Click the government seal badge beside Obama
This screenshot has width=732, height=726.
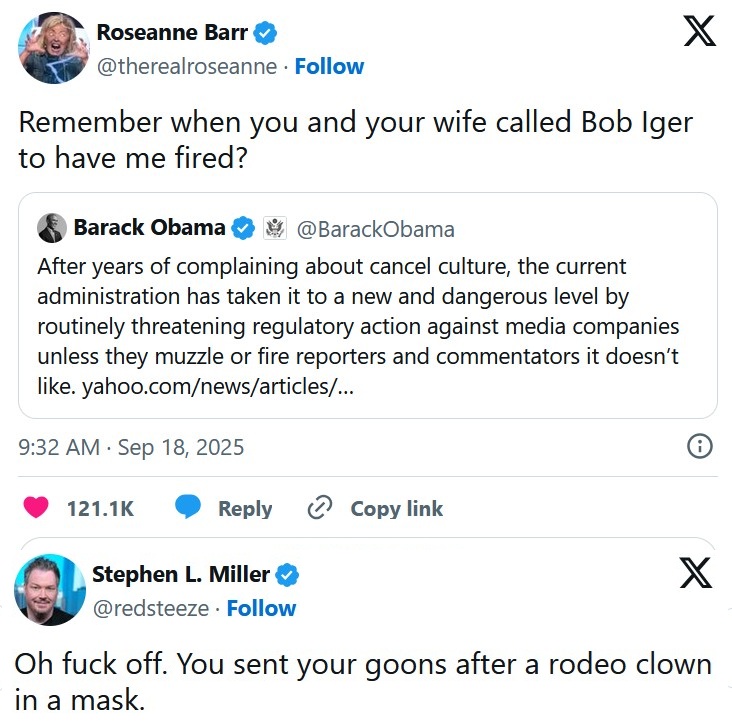[x=275, y=228]
